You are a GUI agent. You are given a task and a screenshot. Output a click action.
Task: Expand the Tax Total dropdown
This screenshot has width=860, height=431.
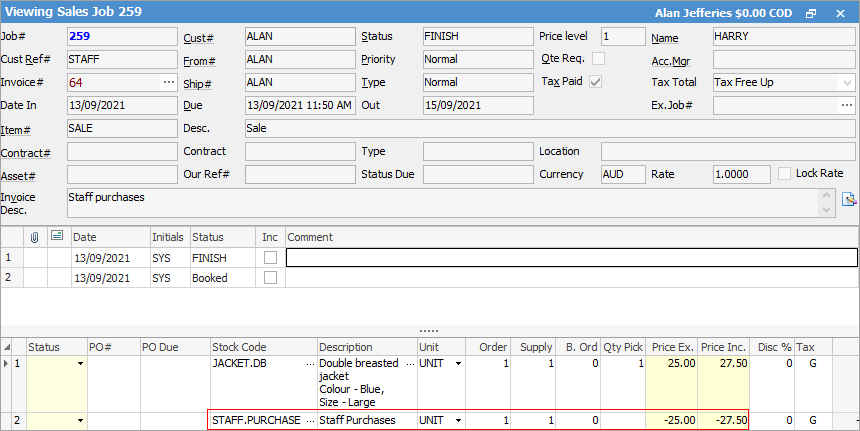click(x=846, y=82)
